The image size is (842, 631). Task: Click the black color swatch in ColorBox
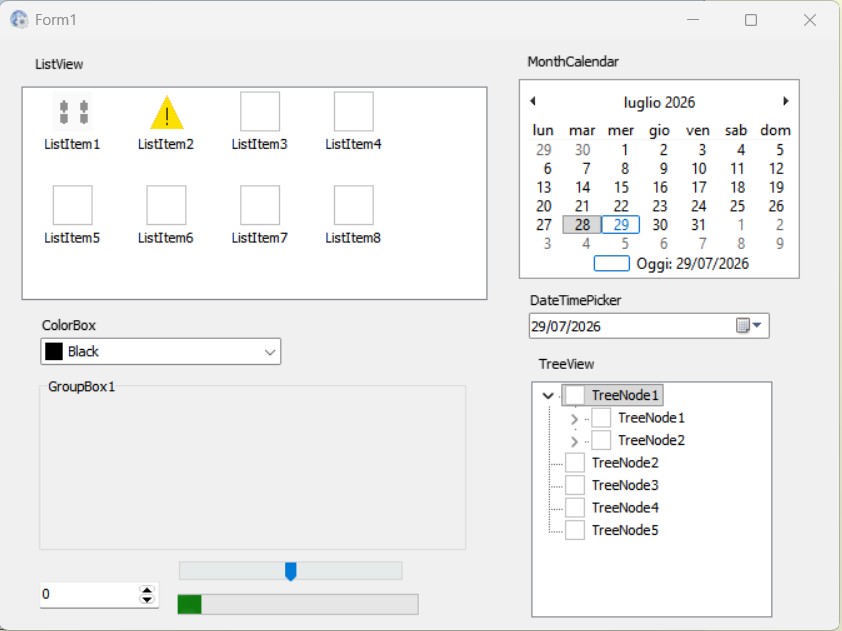click(x=54, y=352)
